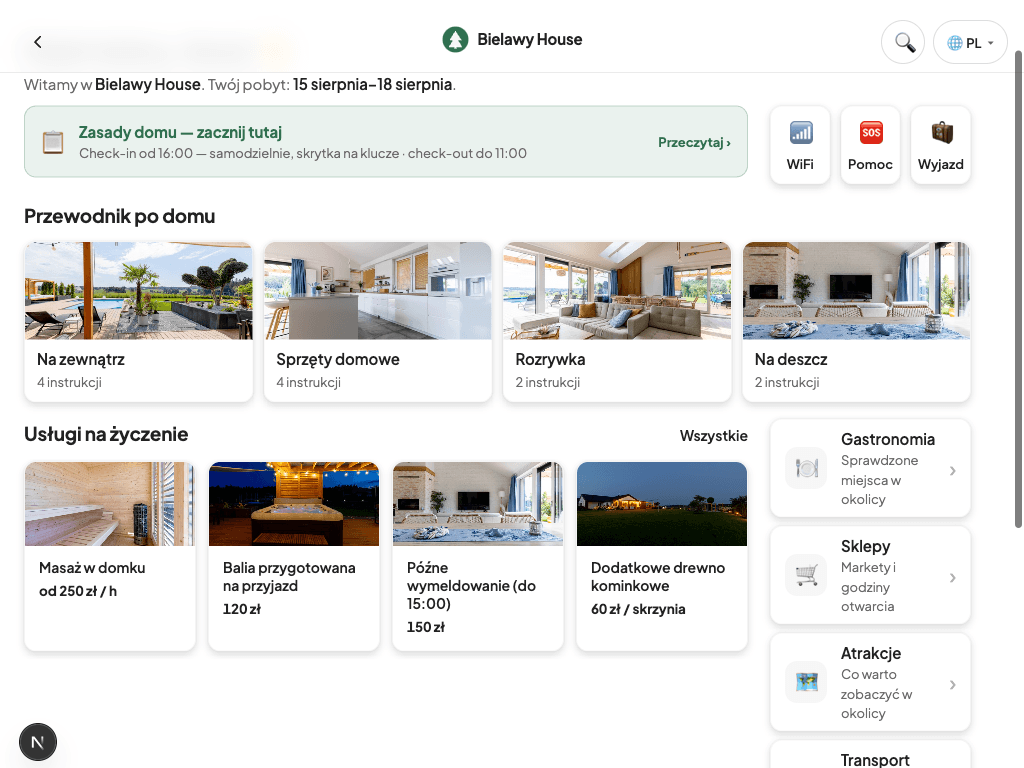Go back using the left arrow
The image size is (1024, 768).
[38, 42]
